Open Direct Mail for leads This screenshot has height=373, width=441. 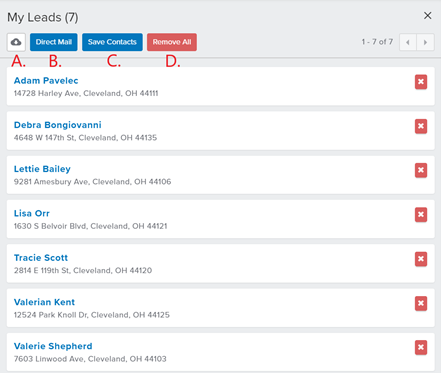54,42
